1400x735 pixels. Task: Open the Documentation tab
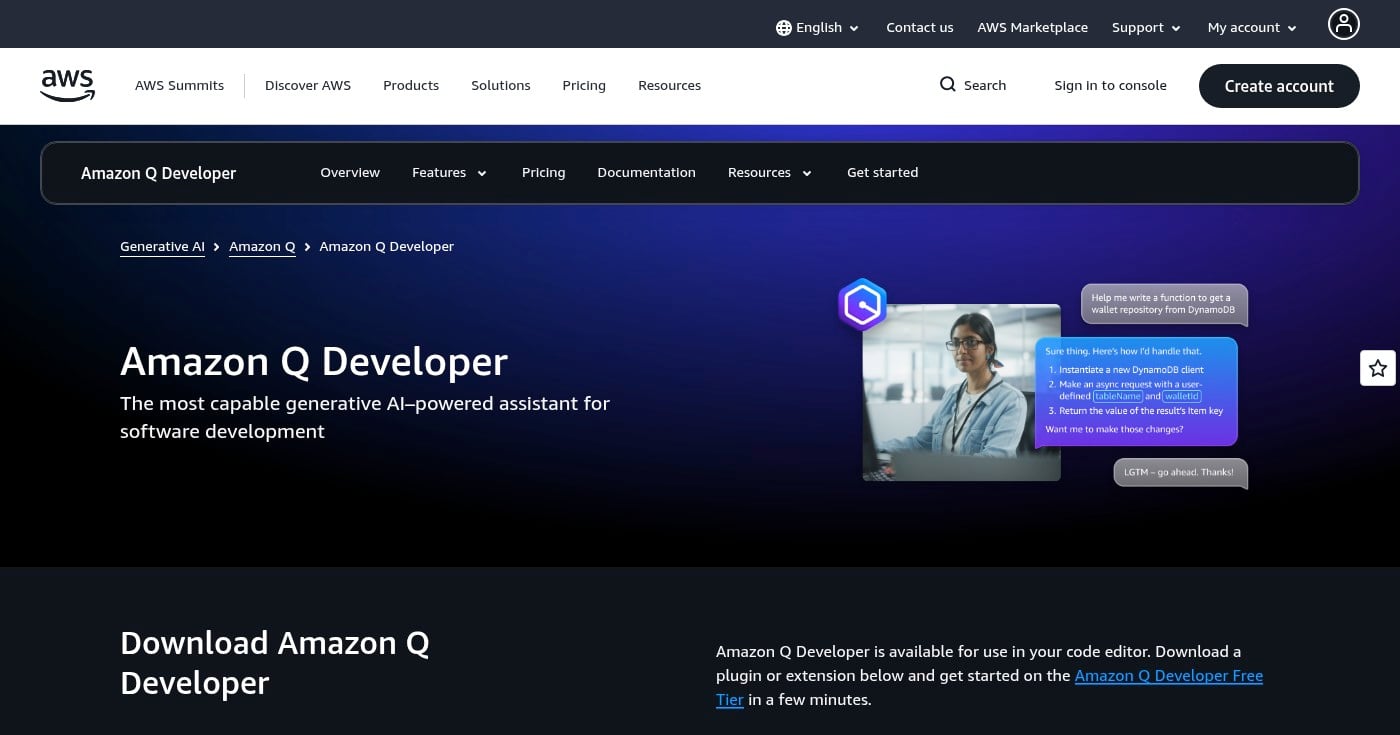pos(646,173)
